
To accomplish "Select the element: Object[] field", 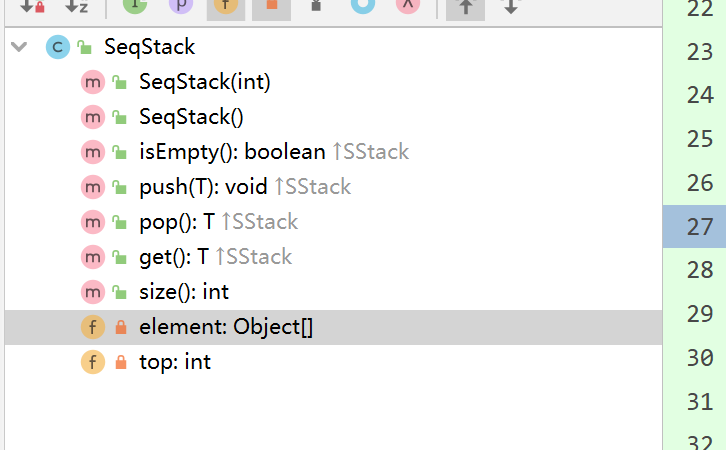I will point(226,327).
